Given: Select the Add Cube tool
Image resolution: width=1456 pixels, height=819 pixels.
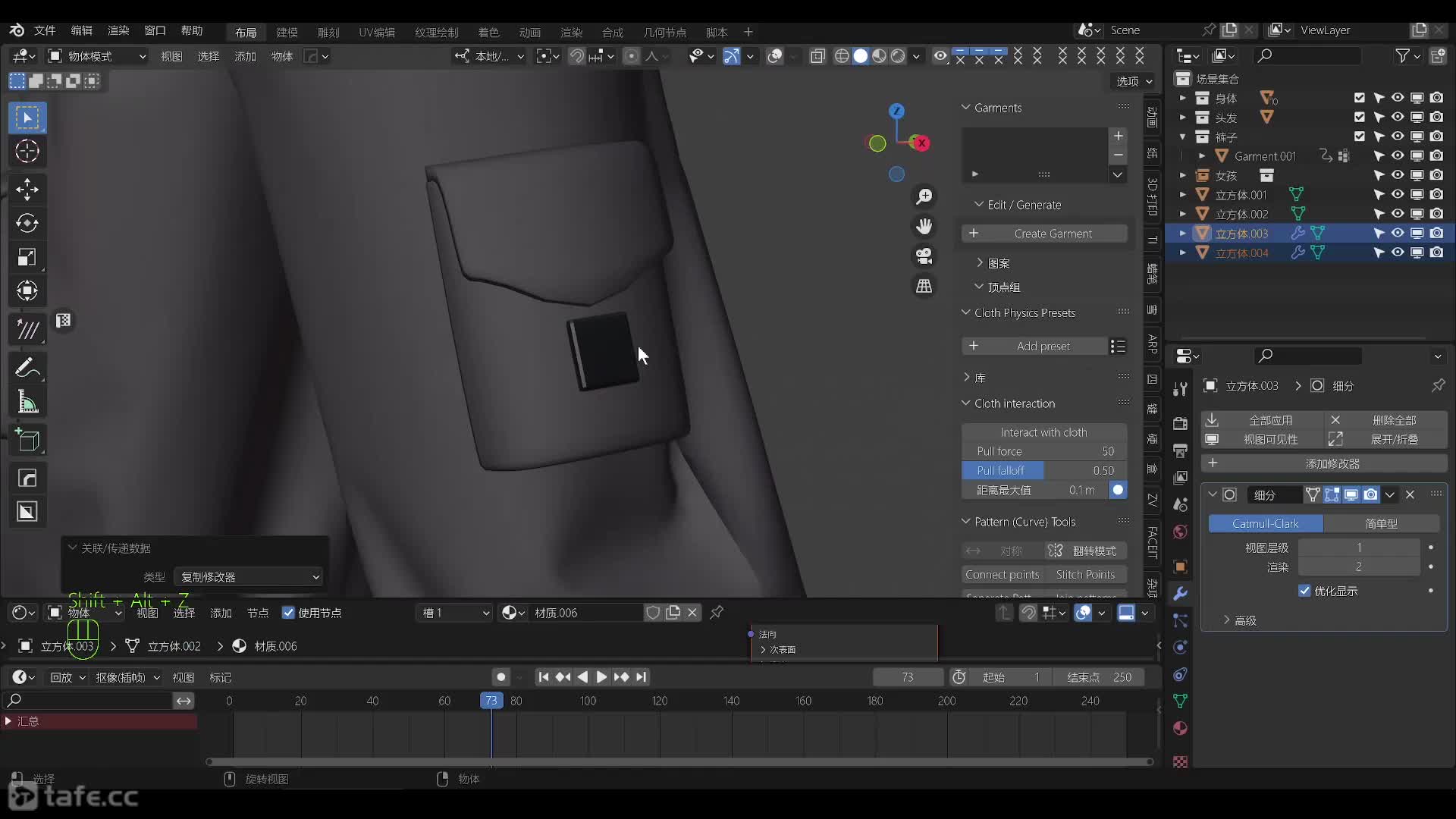Looking at the screenshot, I should coord(27,440).
